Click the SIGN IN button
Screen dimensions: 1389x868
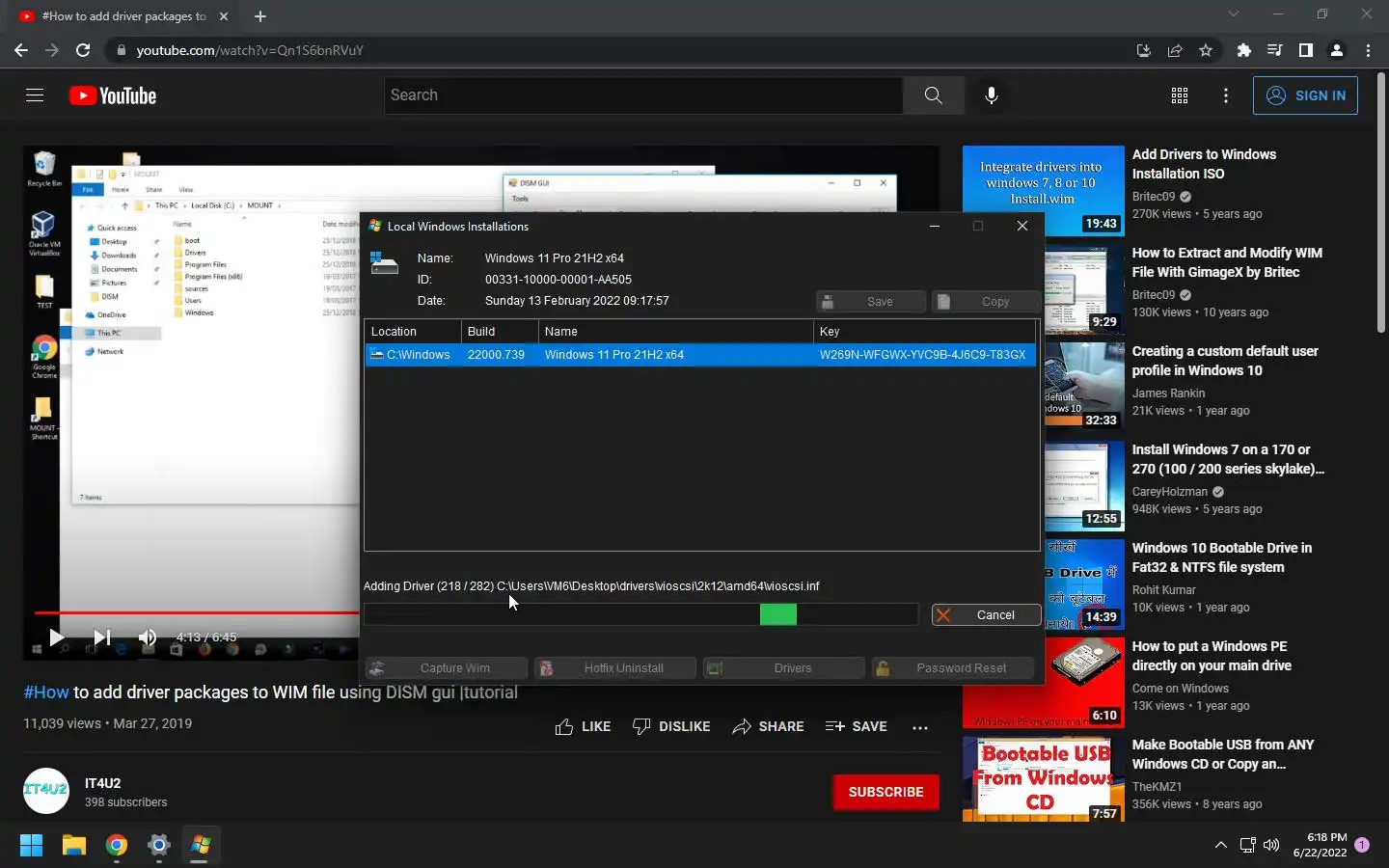tap(1305, 95)
